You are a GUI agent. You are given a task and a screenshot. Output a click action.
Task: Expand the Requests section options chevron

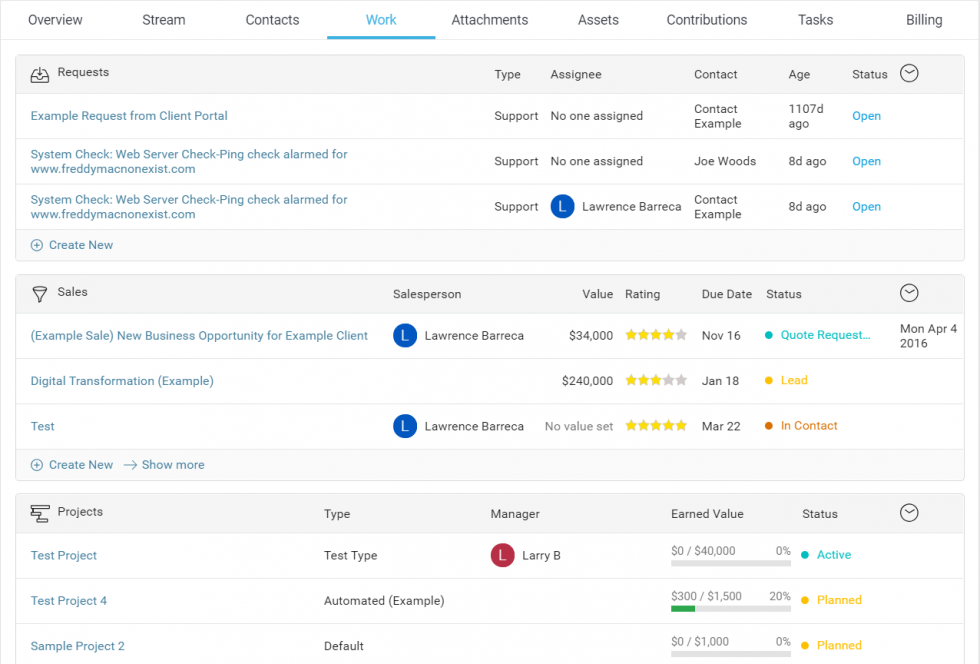point(909,73)
